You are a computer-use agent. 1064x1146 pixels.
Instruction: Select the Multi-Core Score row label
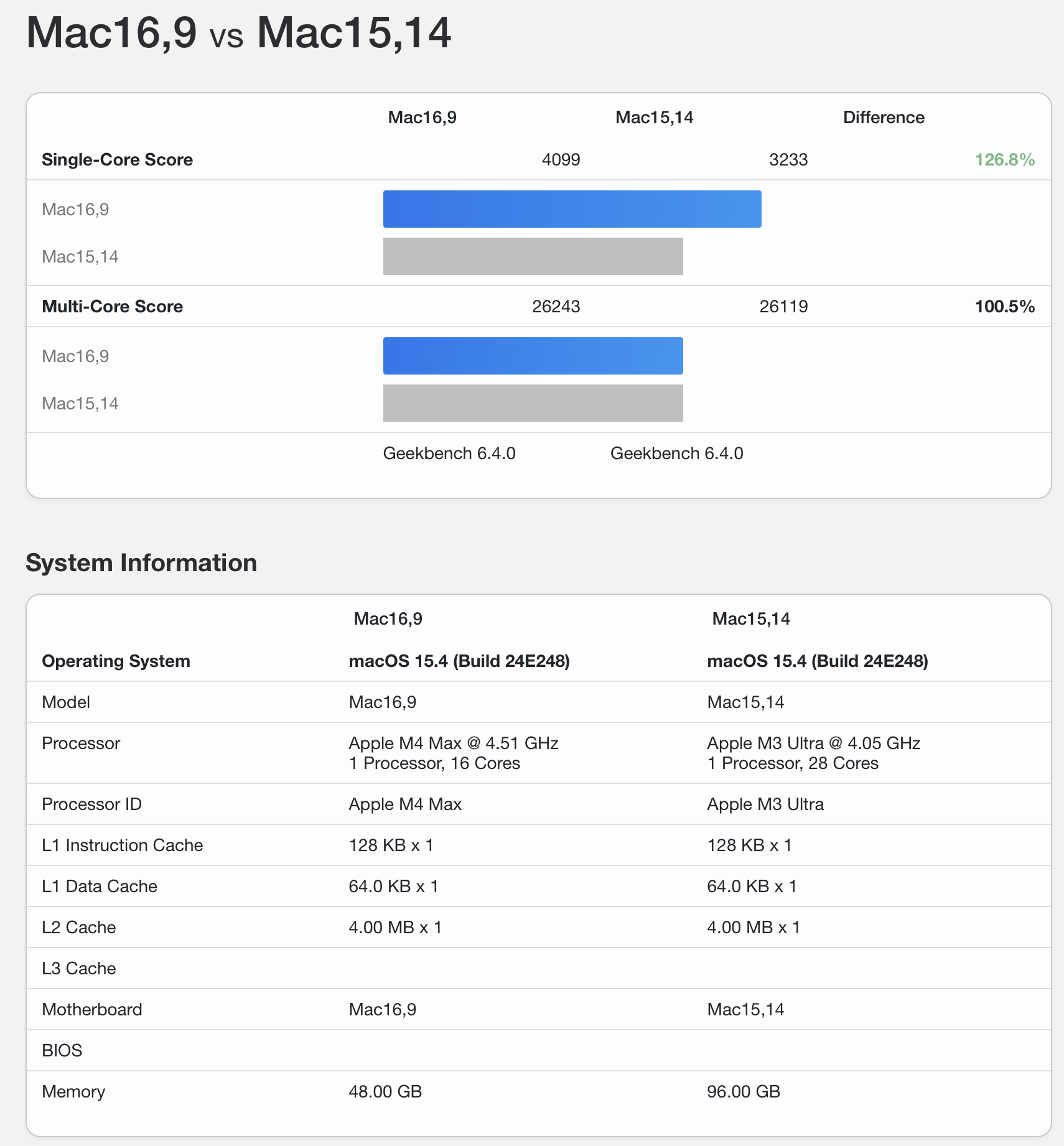[x=112, y=307]
